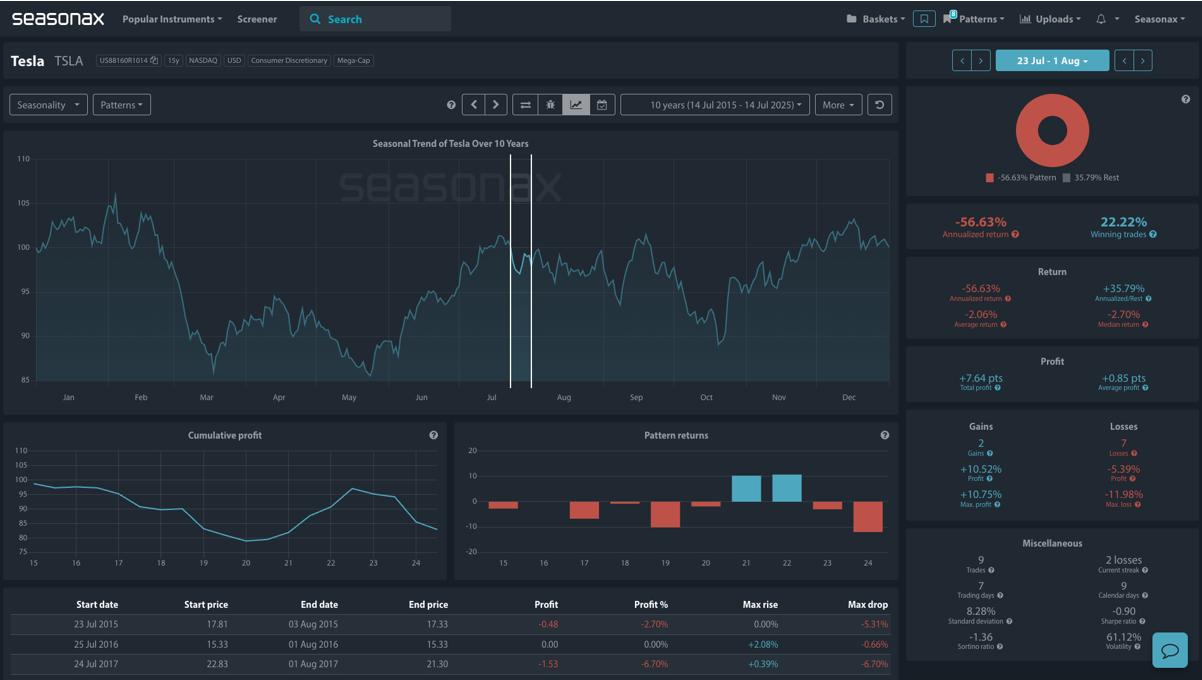Open the 10 years date range dropdown
Image resolution: width=1202 pixels, height=680 pixels.
coord(715,105)
